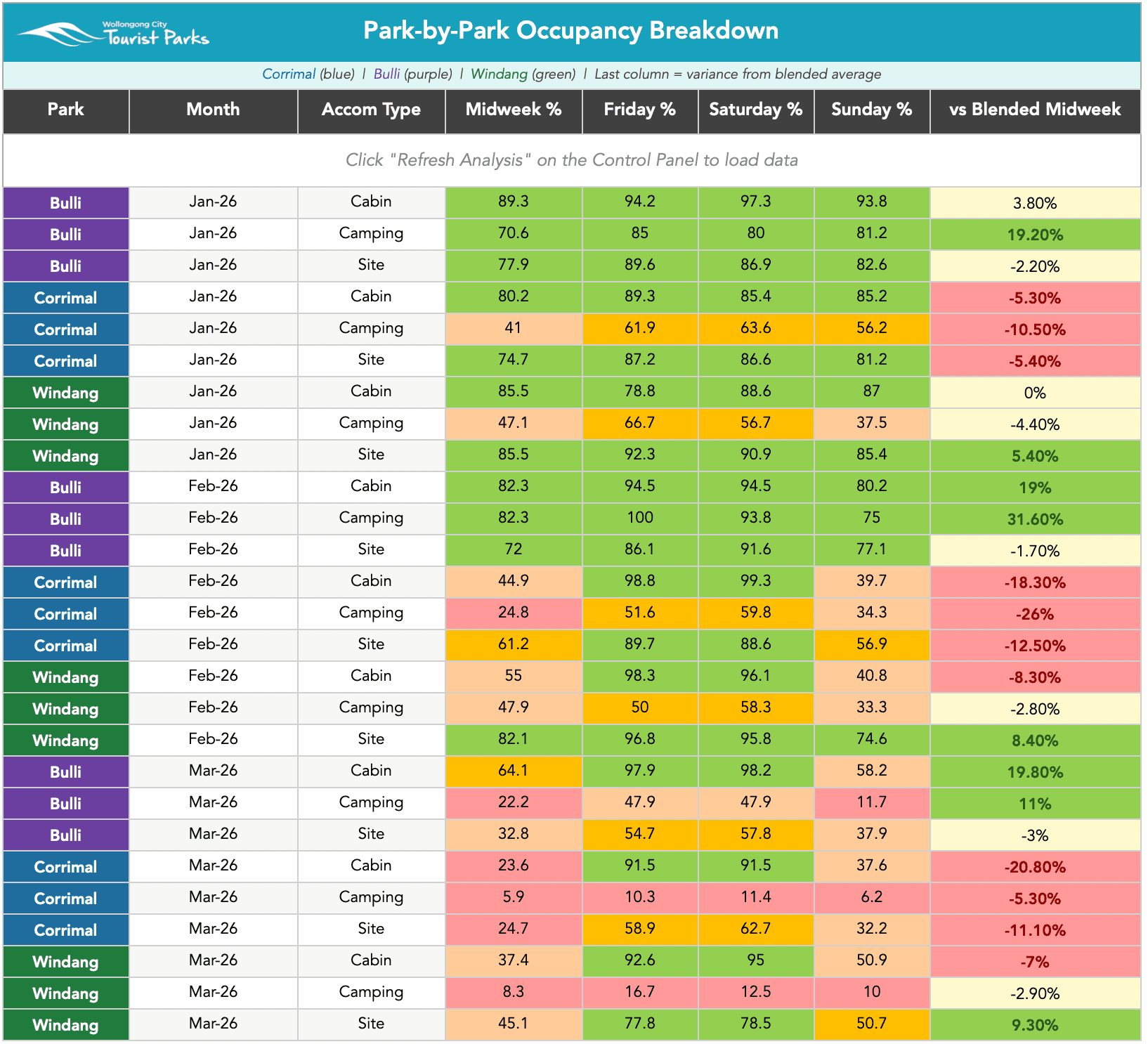This screenshot has width=1148, height=1044.
Task: Select the Corrimal Jan-26 Camping park cell
Action: (x=66, y=329)
